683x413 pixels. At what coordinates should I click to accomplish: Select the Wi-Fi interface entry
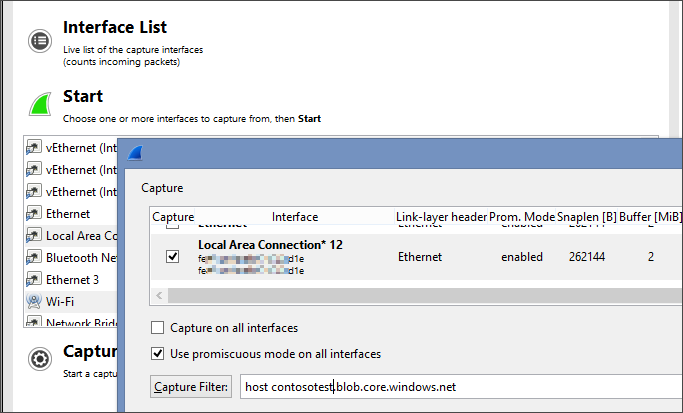[60, 301]
